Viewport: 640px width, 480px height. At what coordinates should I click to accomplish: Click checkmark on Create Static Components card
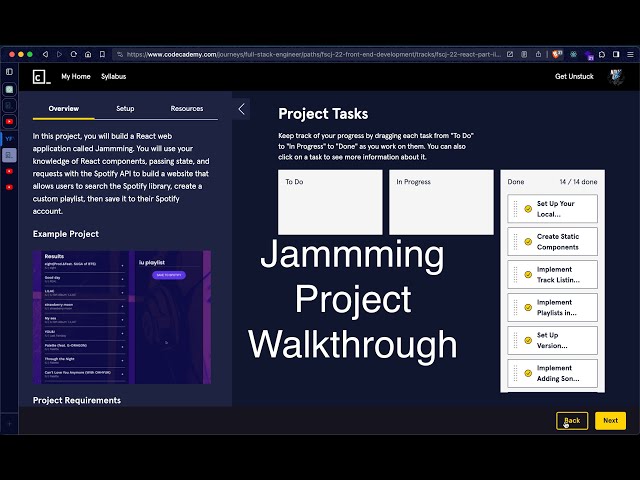(528, 242)
